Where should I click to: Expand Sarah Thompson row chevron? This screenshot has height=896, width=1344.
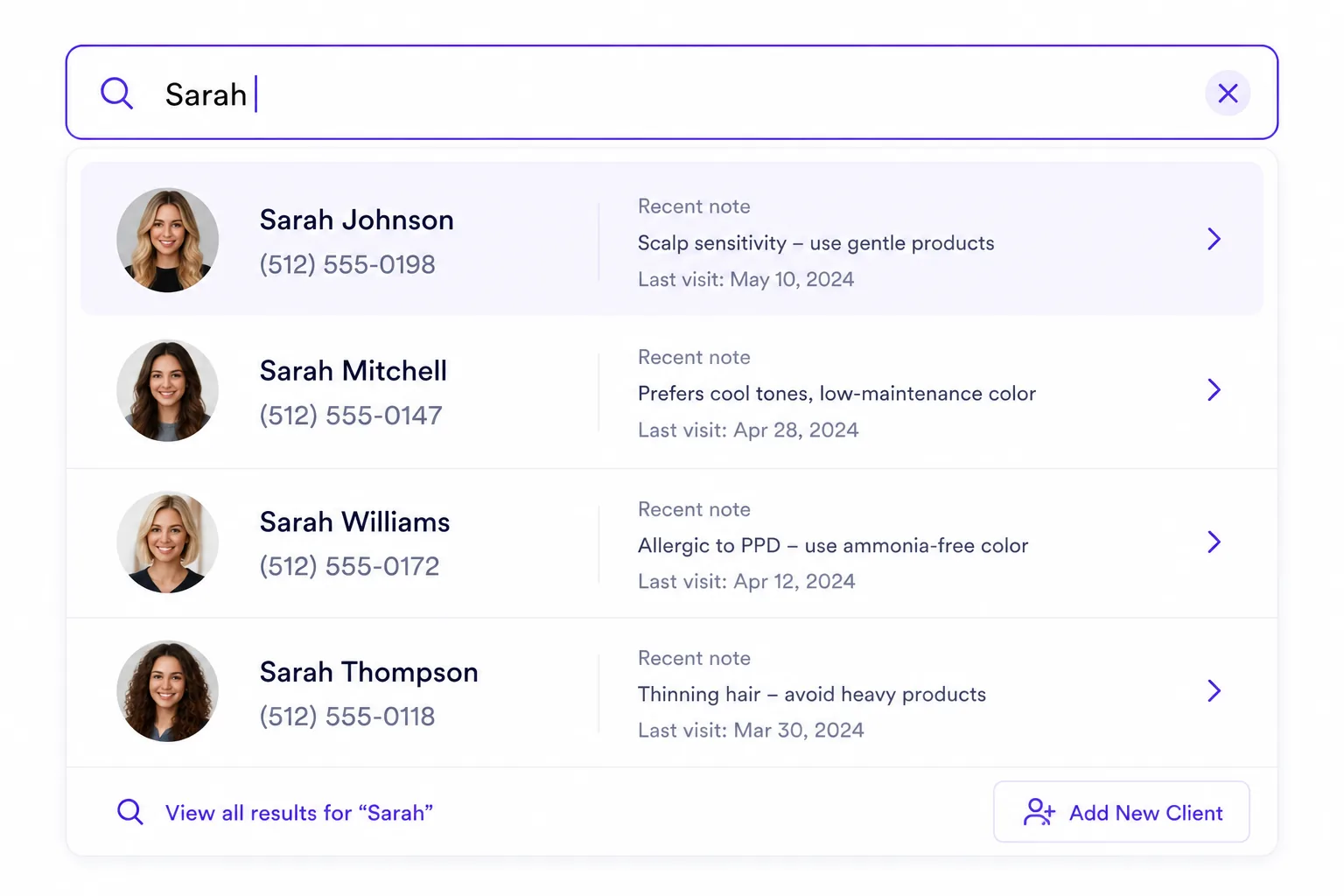click(x=1214, y=690)
